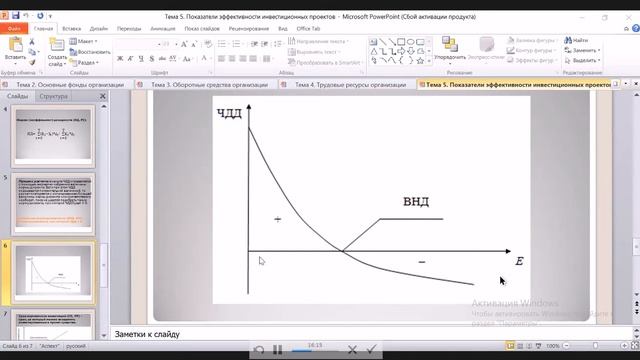Open the Раздел section dropdown
Image resolution: width=640 pixels, height=360 pixels.
[x=84, y=62]
